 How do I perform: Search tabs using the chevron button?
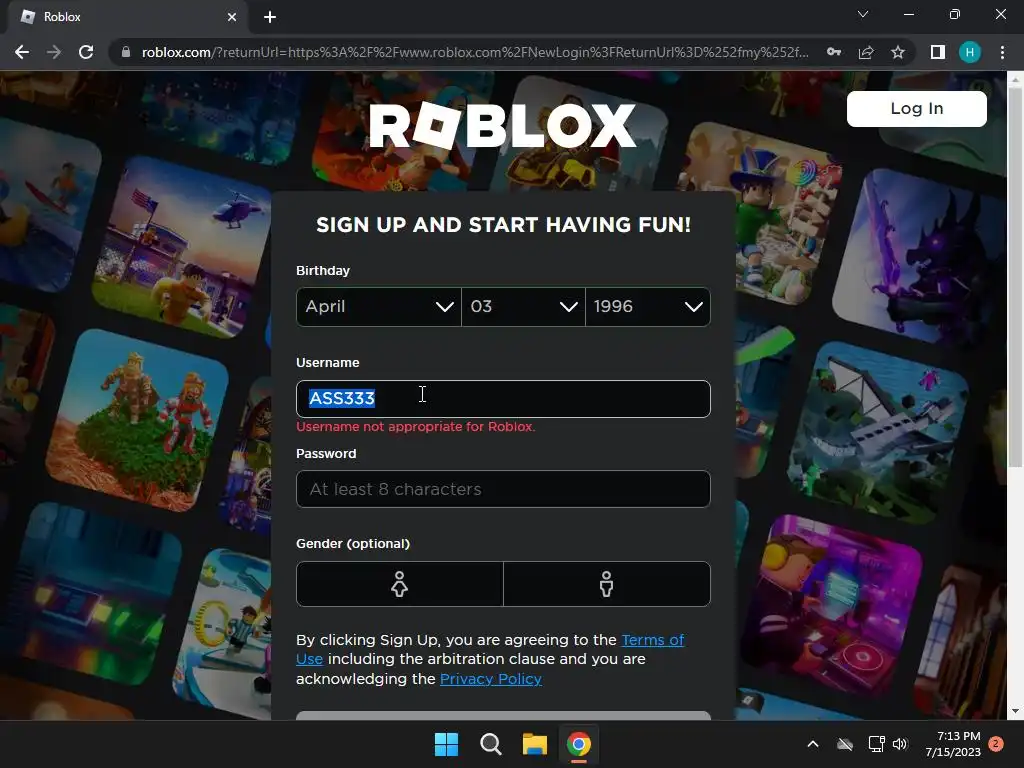tap(863, 14)
